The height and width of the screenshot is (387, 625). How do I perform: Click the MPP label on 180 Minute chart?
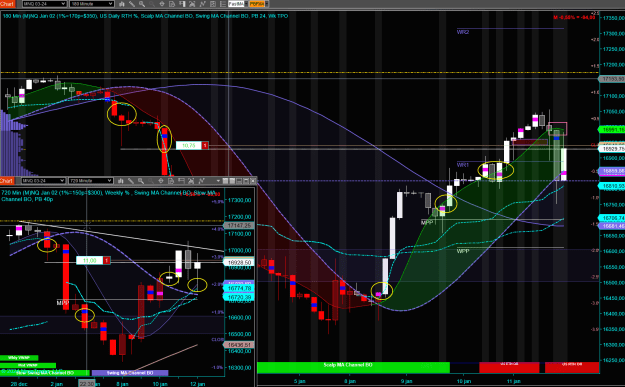coord(427,222)
